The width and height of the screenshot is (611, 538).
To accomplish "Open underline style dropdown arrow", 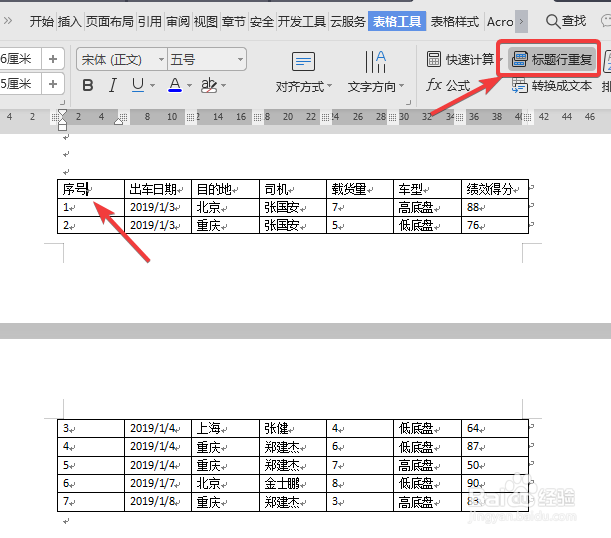I will tap(152, 85).
